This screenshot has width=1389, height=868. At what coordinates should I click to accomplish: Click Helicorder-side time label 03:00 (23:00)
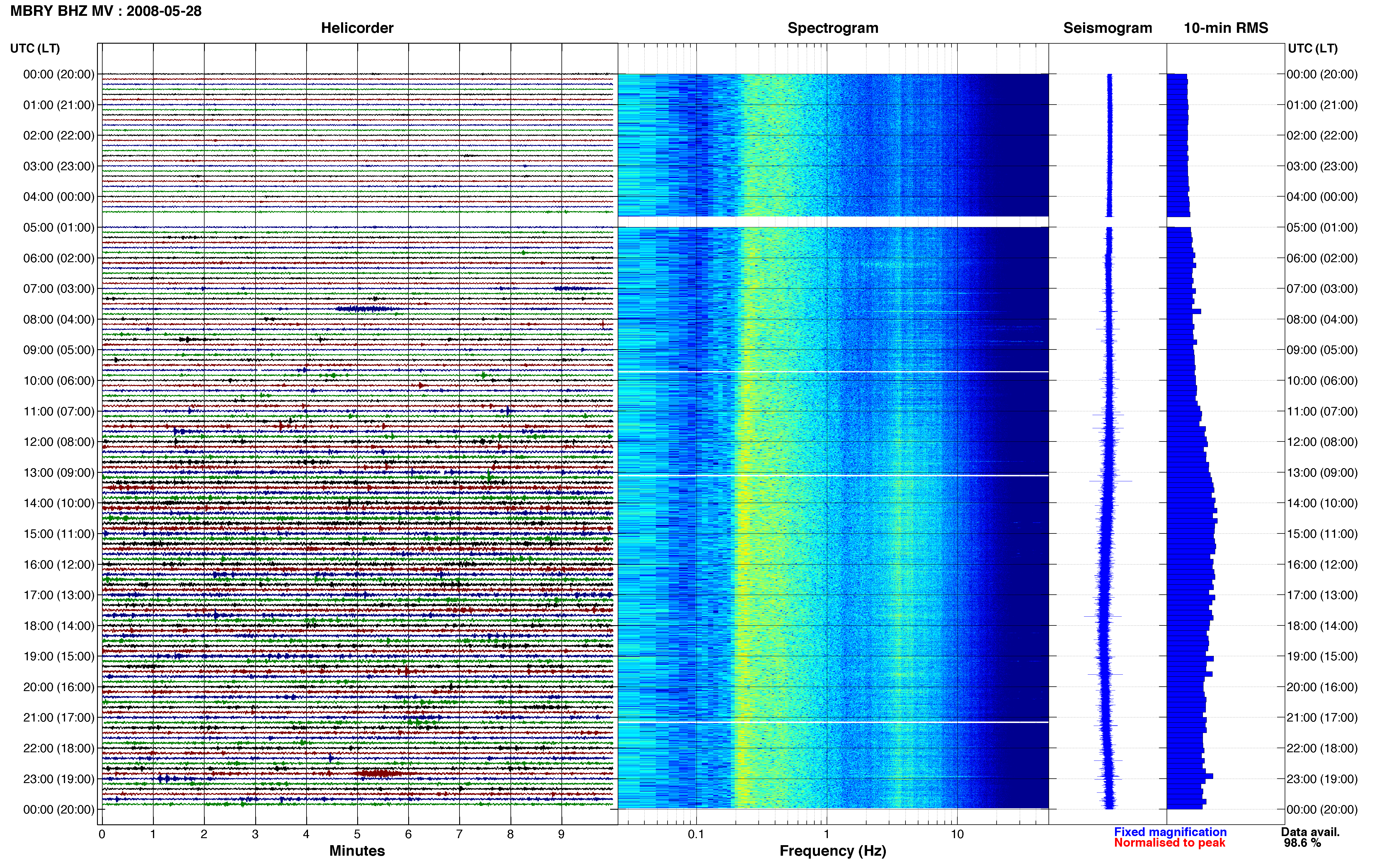coord(59,166)
